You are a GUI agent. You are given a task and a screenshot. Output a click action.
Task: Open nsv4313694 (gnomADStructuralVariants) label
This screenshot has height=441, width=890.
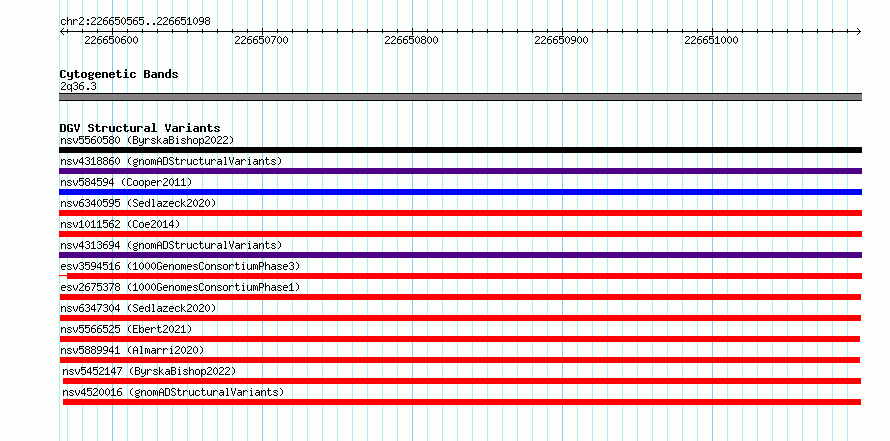coord(171,245)
